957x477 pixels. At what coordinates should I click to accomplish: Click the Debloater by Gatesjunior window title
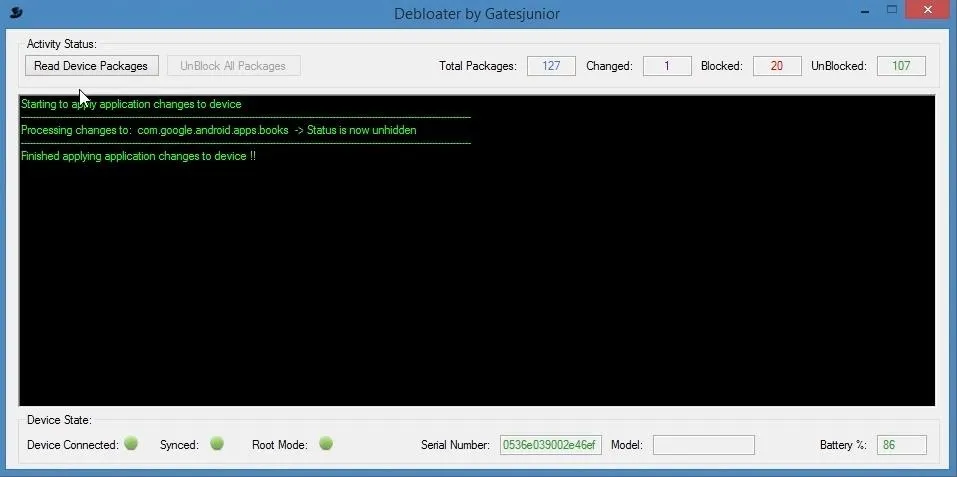(477, 13)
